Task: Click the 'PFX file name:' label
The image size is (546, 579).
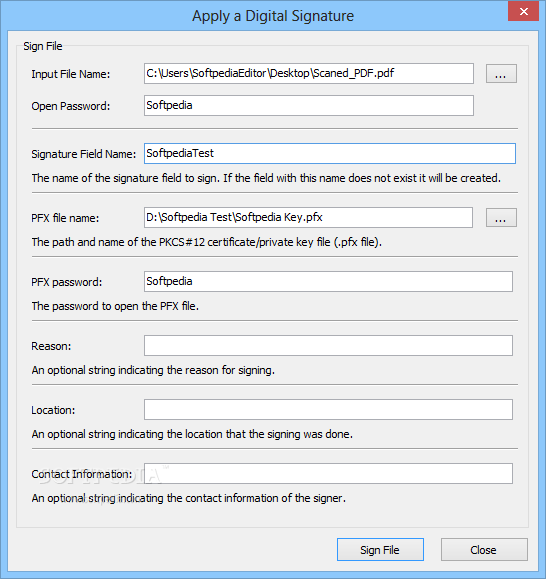Action: pyautogui.click(x=65, y=218)
